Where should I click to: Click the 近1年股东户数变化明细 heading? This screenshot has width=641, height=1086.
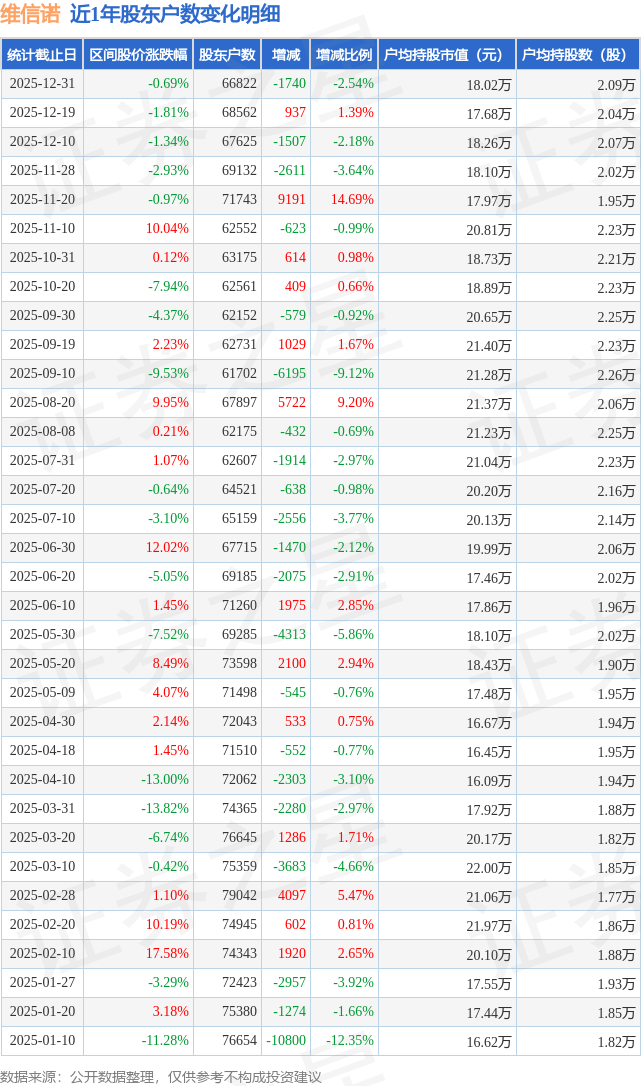point(175,14)
